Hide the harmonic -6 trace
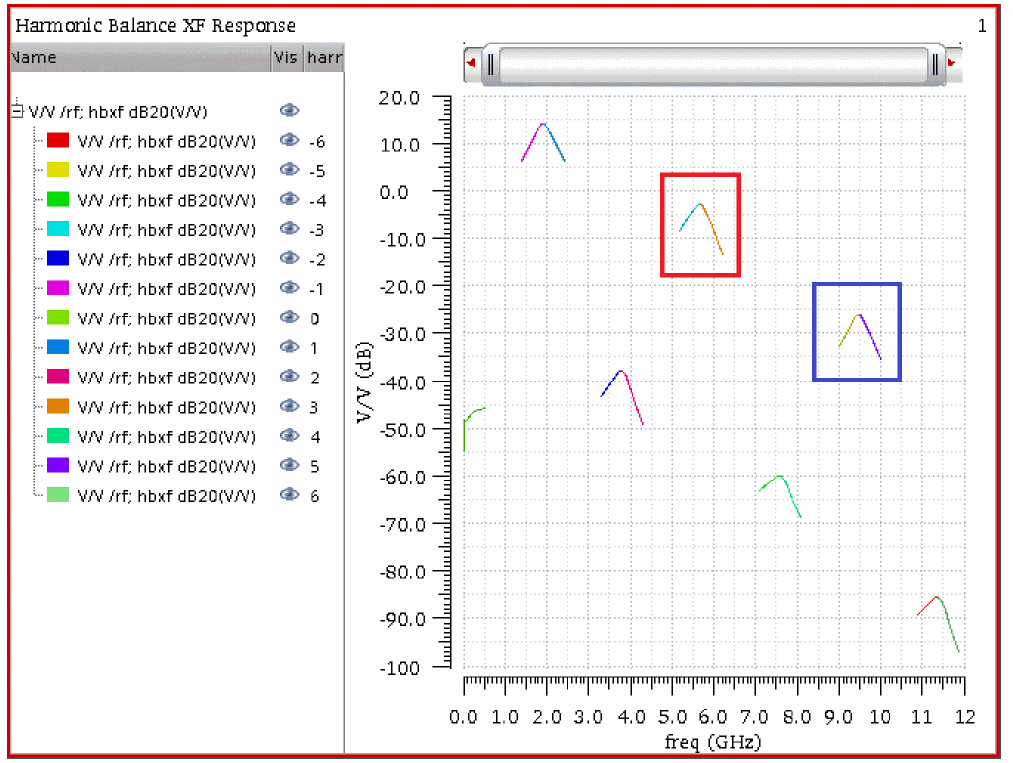 [x=289, y=140]
